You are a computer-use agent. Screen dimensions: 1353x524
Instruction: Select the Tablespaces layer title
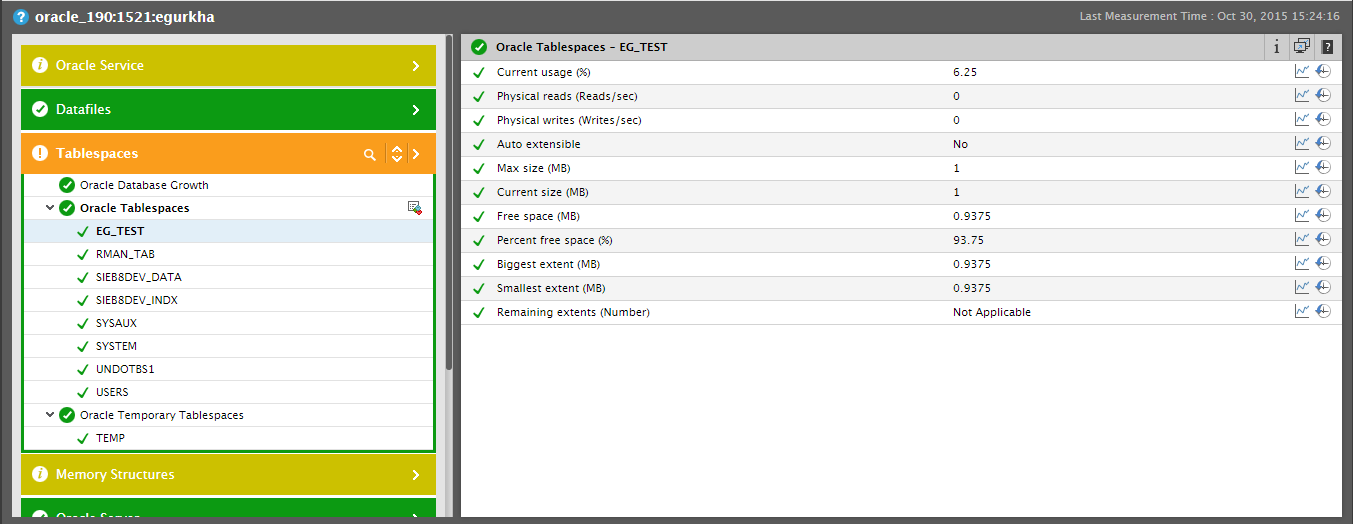click(97, 153)
